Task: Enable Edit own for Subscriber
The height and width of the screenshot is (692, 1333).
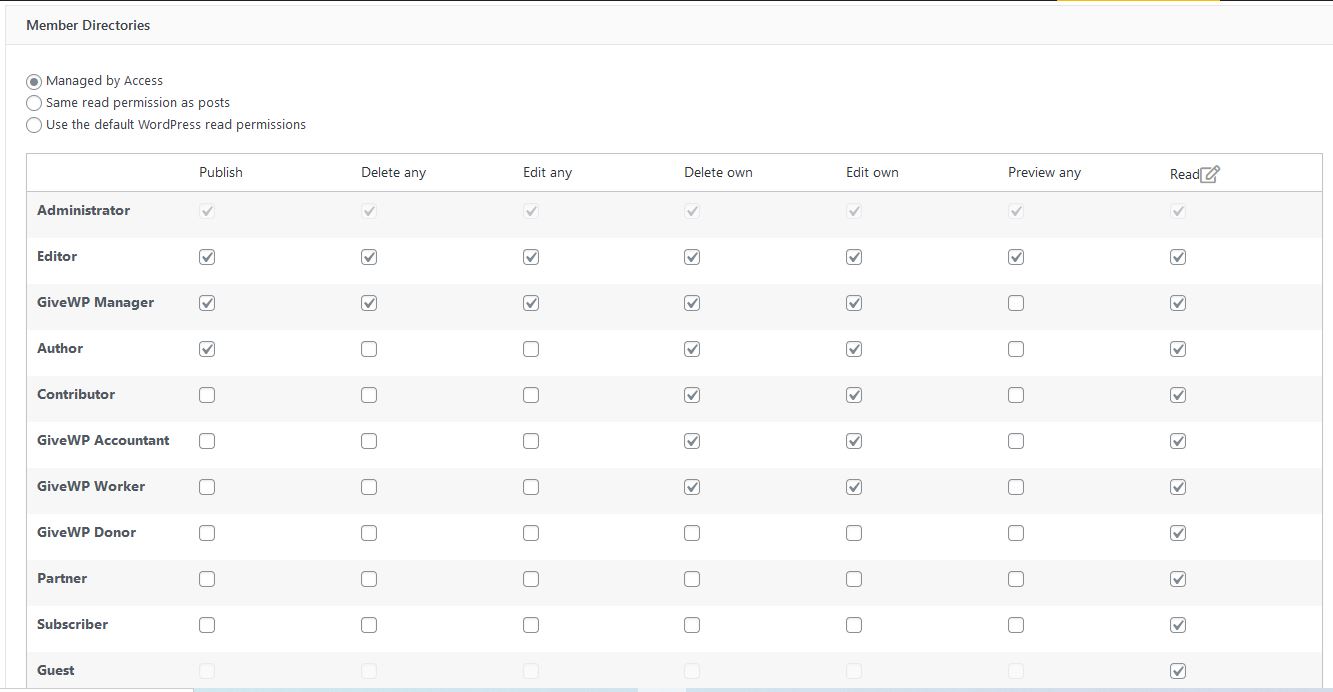Action: pos(854,625)
